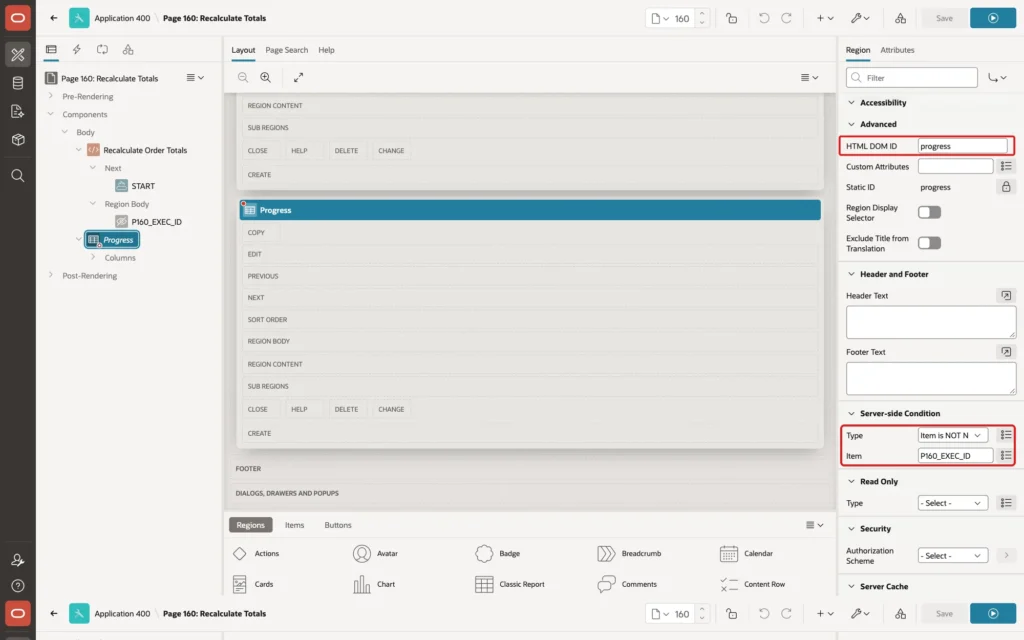Zoom out the layout view
The image size is (1024, 640).
point(243,77)
